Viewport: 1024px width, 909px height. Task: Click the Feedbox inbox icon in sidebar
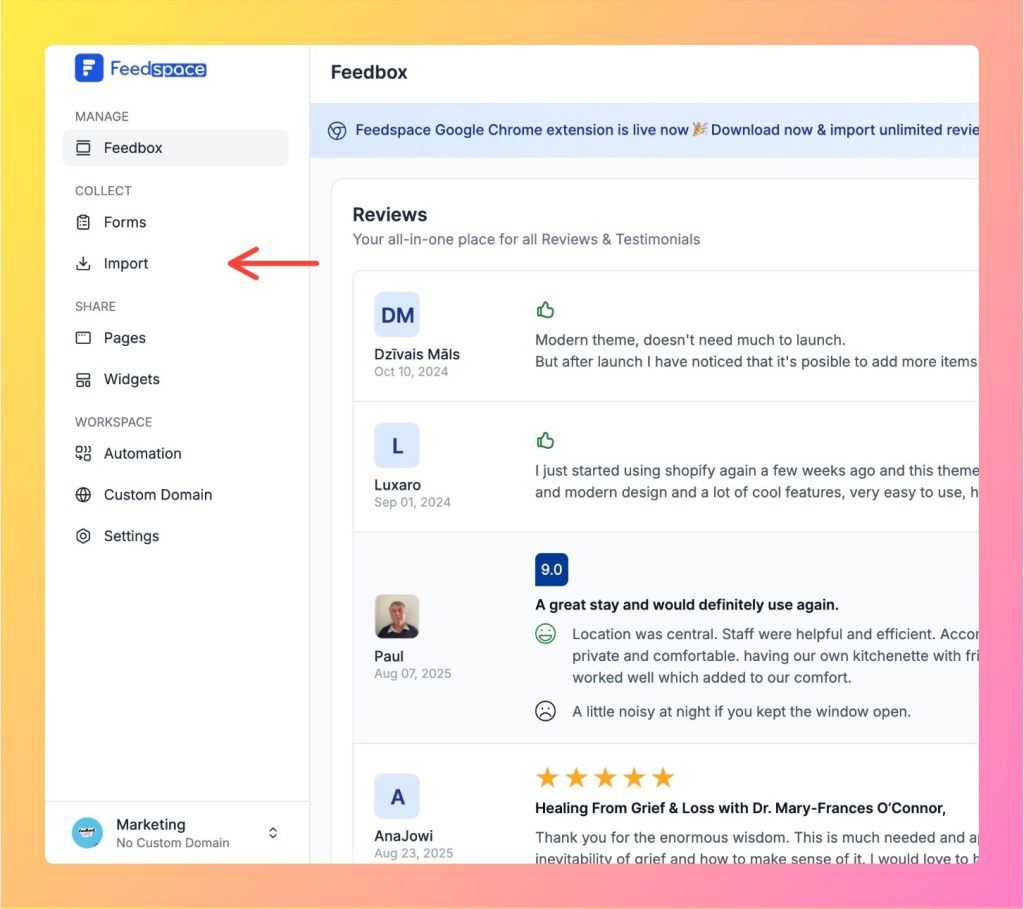click(x=83, y=148)
